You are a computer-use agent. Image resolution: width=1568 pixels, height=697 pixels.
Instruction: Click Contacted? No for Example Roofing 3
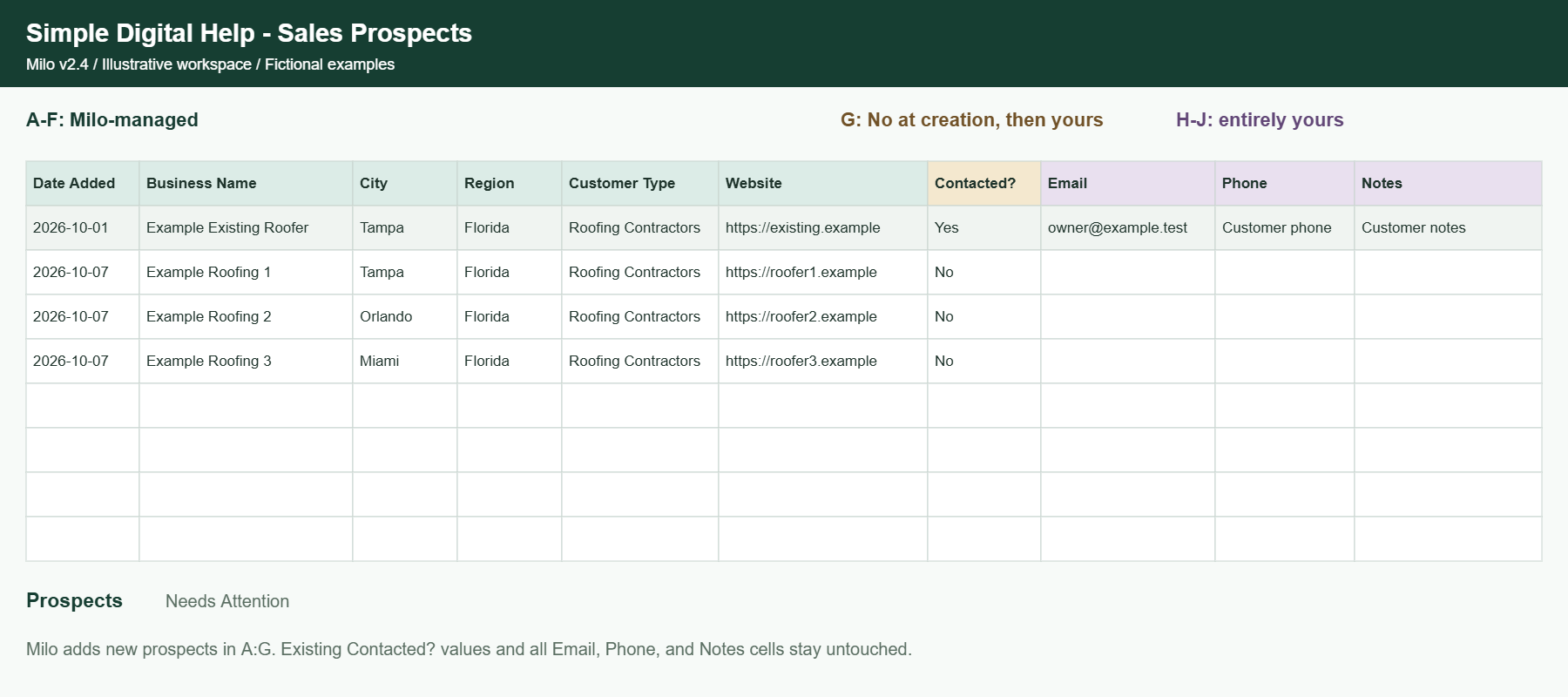click(984, 361)
